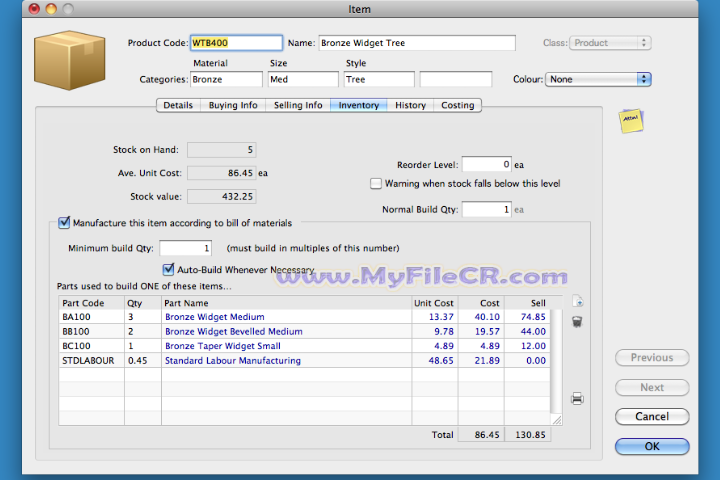Image resolution: width=720 pixels, height=480 pixels.
Task: Select part code BA100 row
Action: (304, 316)
